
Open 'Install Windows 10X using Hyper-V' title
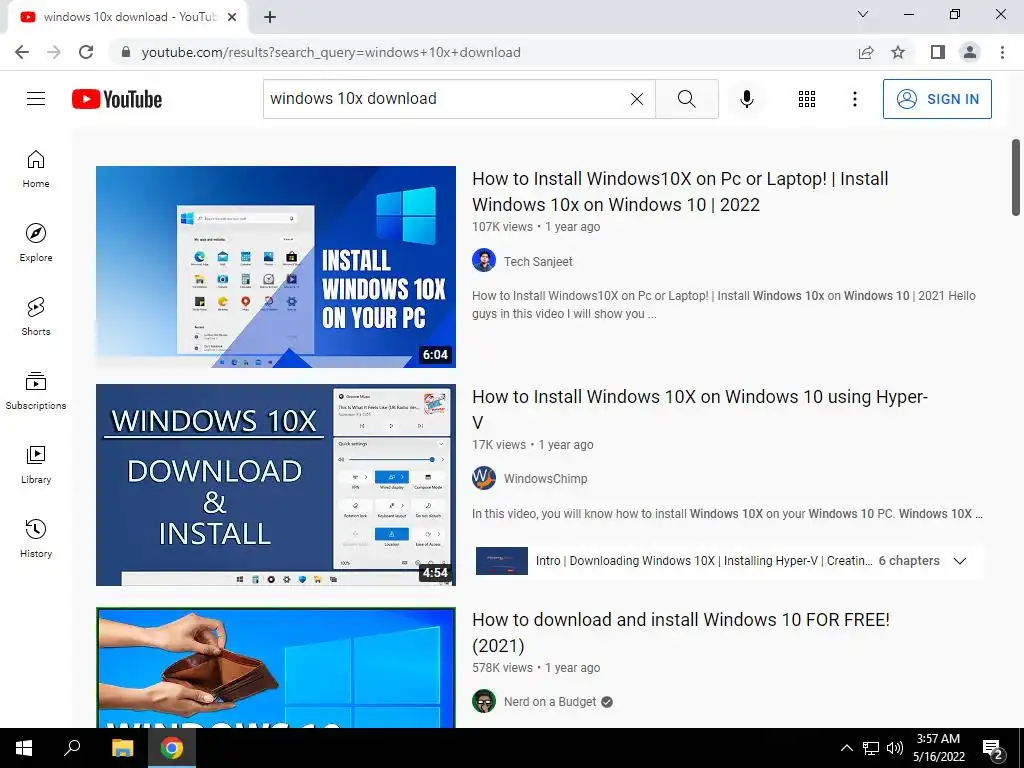pos(699,409)
